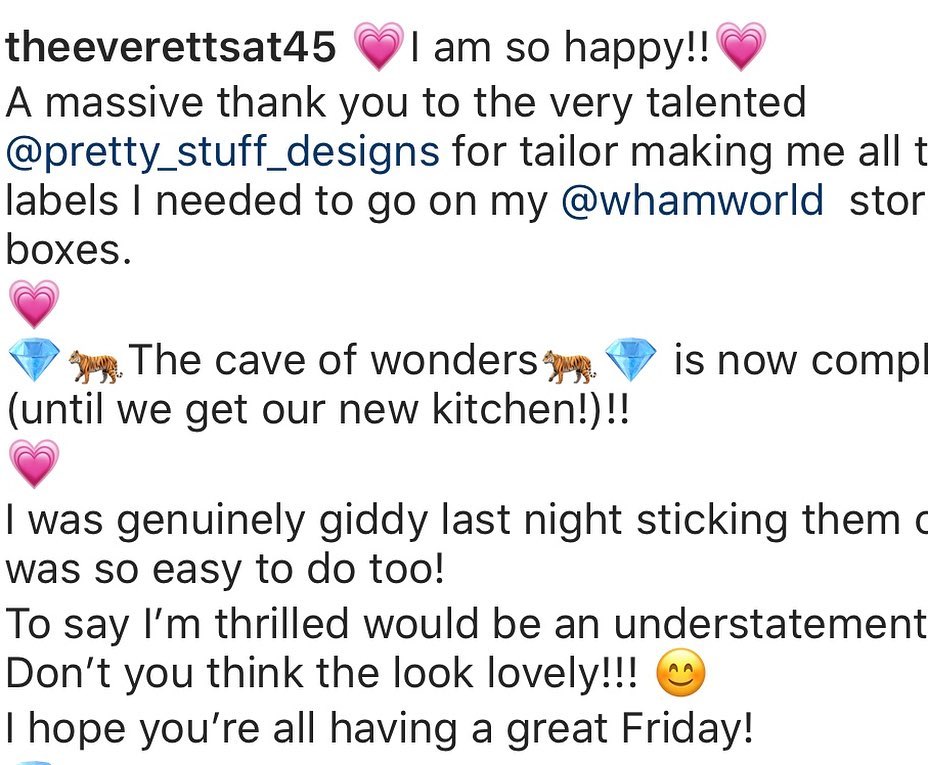Click the word 'boxes.' in caption
The width and height of the screenshot is (928, 765).
click(x=68, y=250)
